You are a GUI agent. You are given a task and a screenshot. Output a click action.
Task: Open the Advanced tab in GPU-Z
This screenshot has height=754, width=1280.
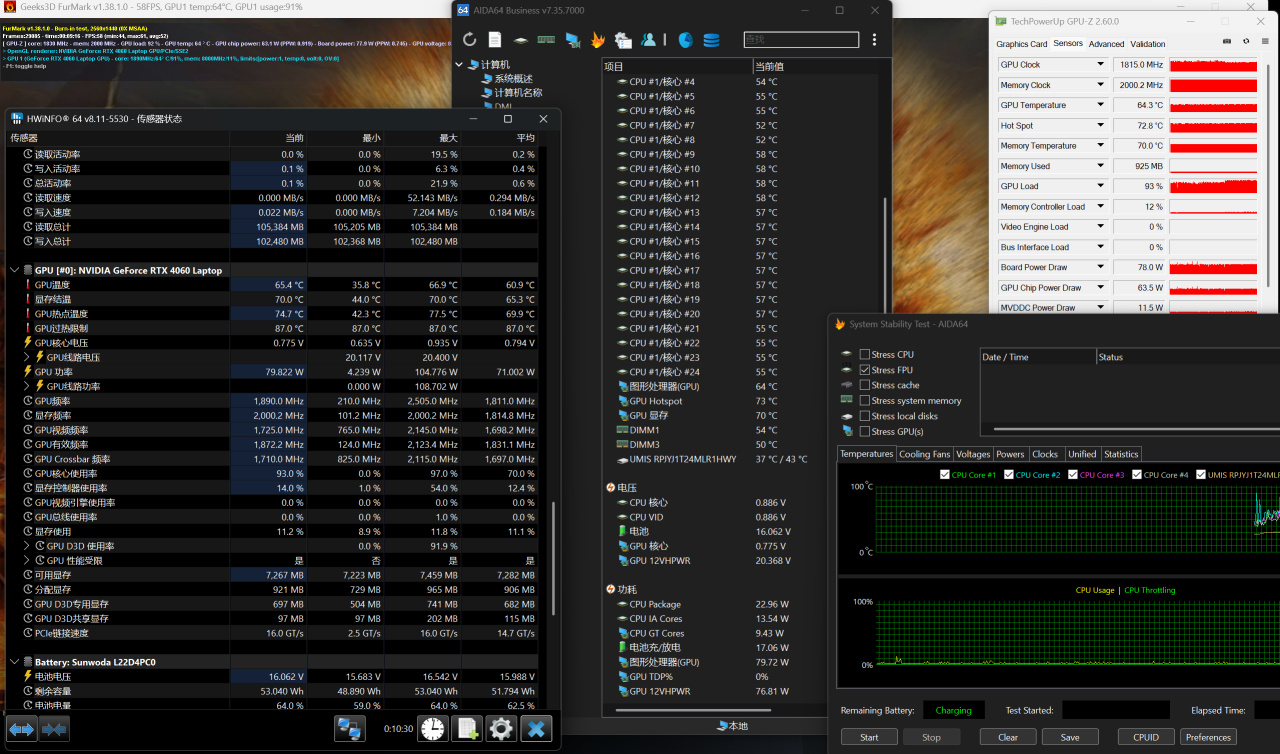coord(1106,44)
